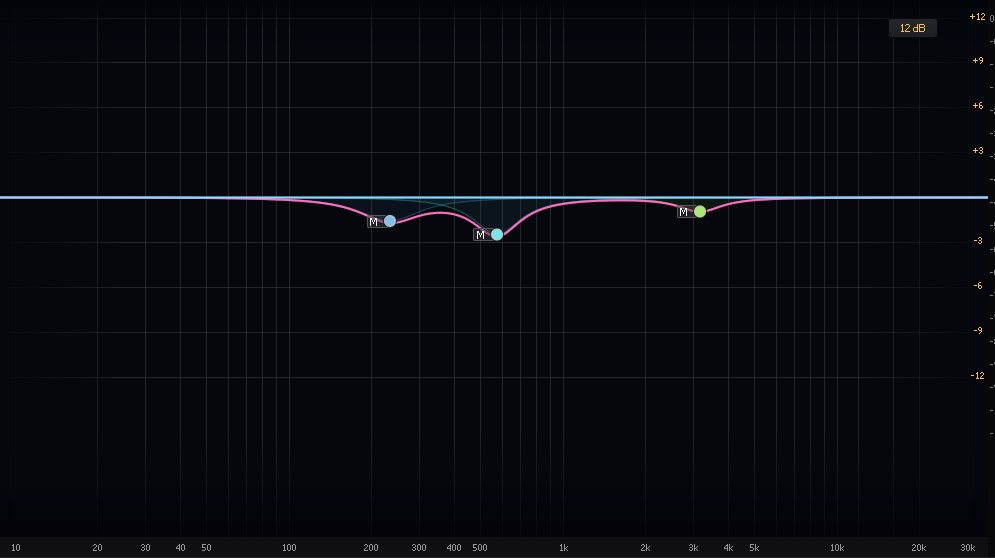Click the 2k frequency axis label
This screenshot has height=558, width=995.
[x=645, y=548]
